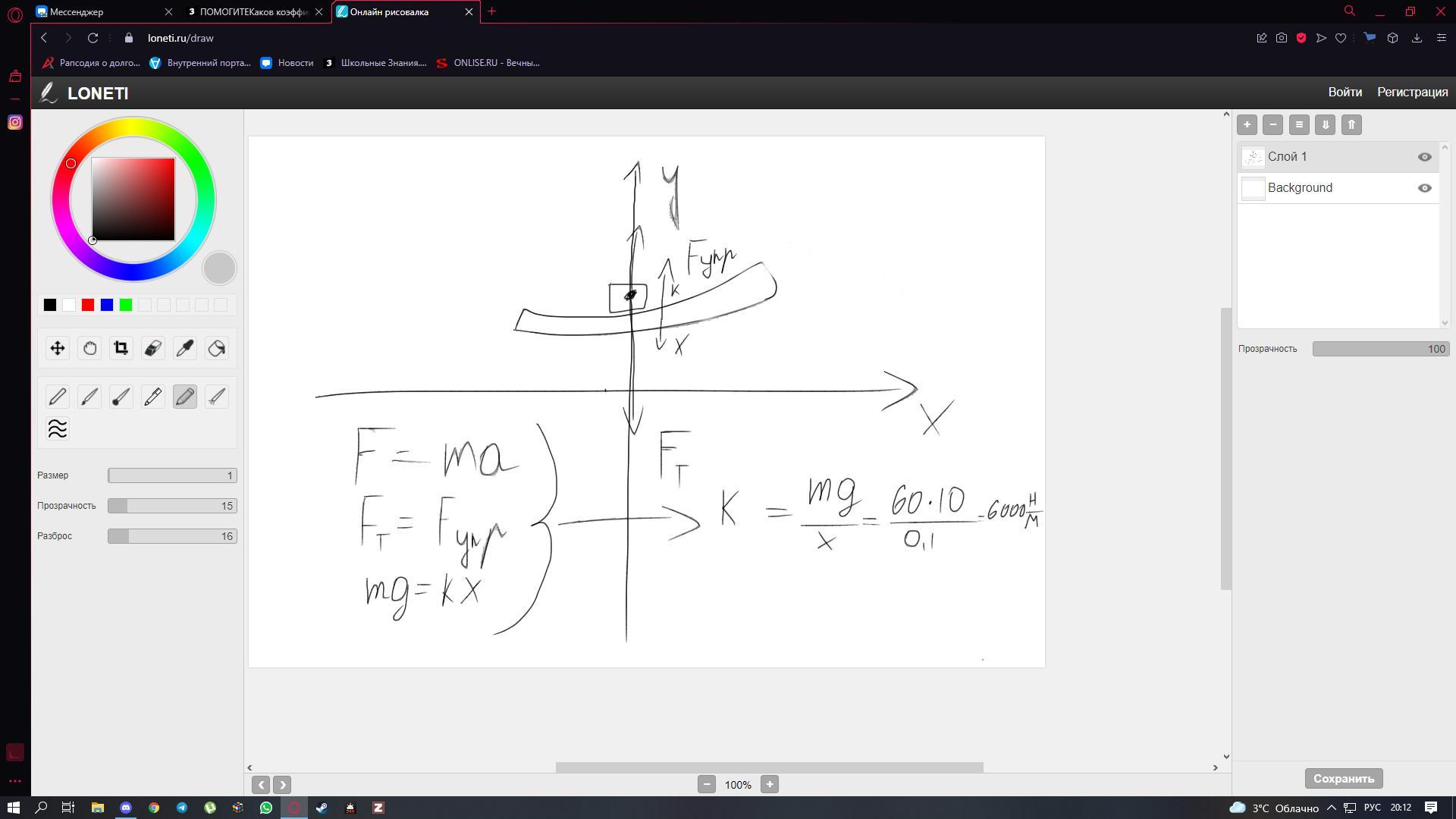Click the Сохранить save button

click(1343, 778)
